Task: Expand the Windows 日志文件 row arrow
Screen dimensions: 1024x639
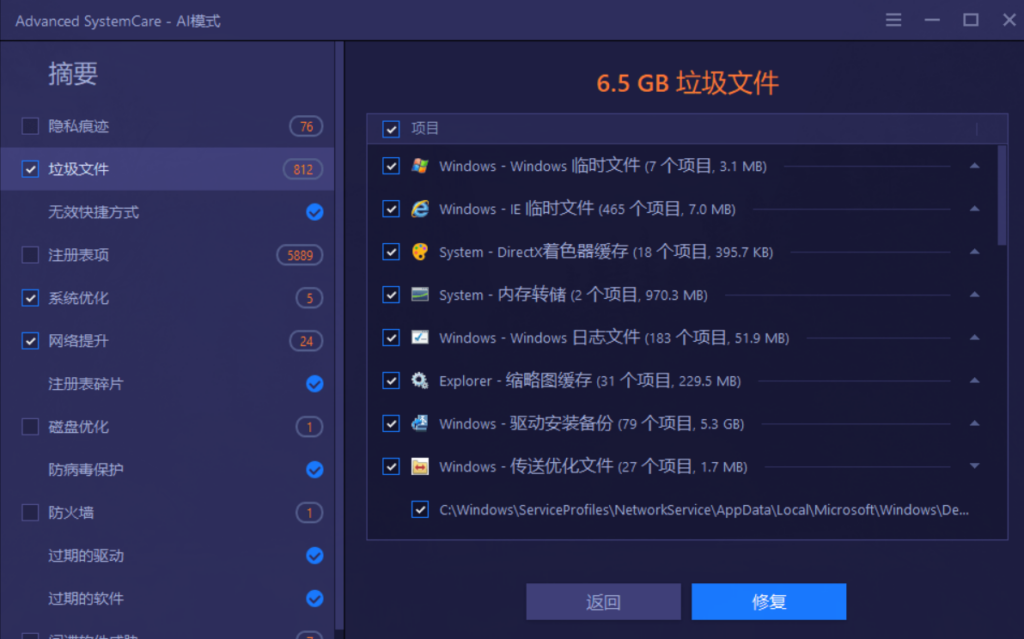Action: click(974, 338)
